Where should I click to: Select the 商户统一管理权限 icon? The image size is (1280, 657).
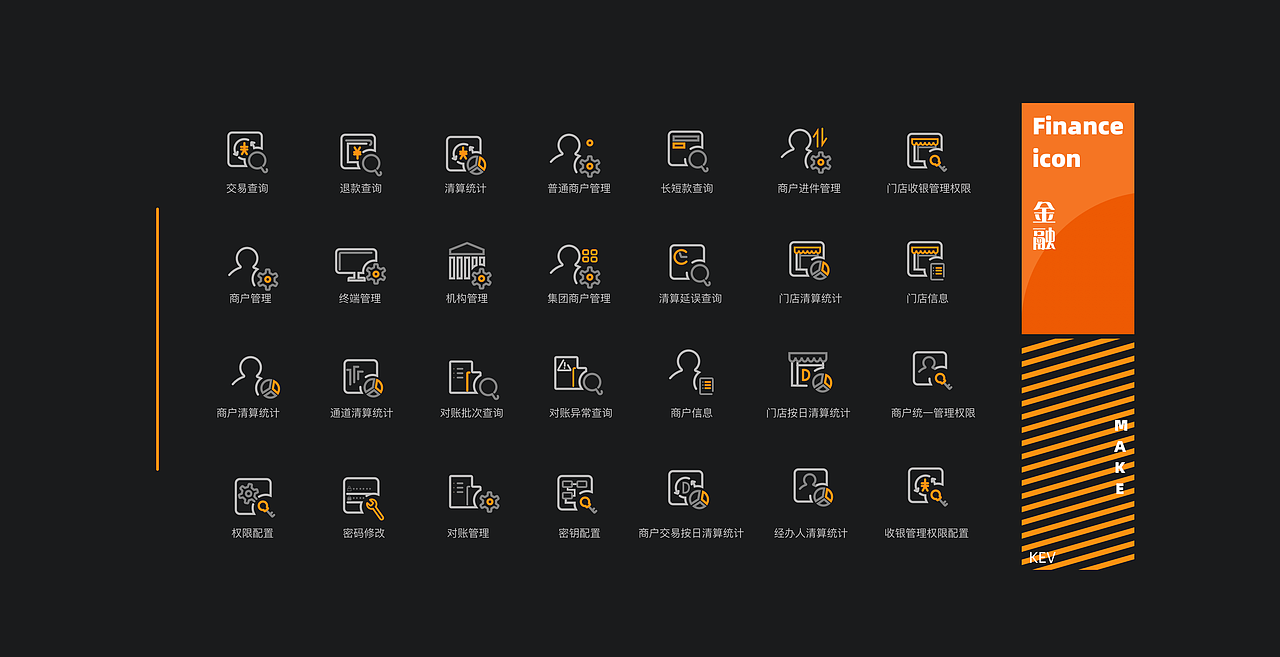click(932, 370)
